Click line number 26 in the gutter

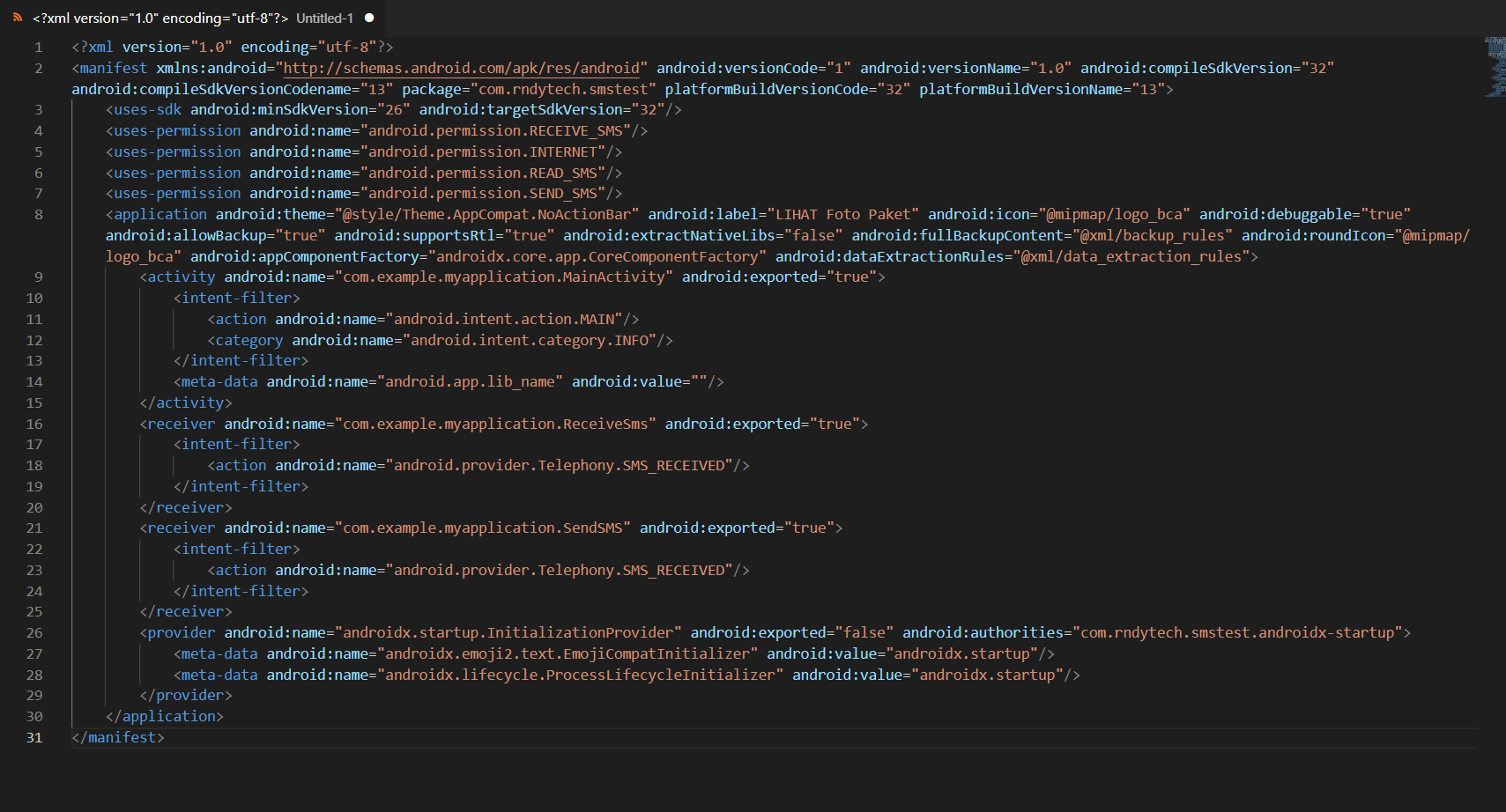click(x=34, y=632)
